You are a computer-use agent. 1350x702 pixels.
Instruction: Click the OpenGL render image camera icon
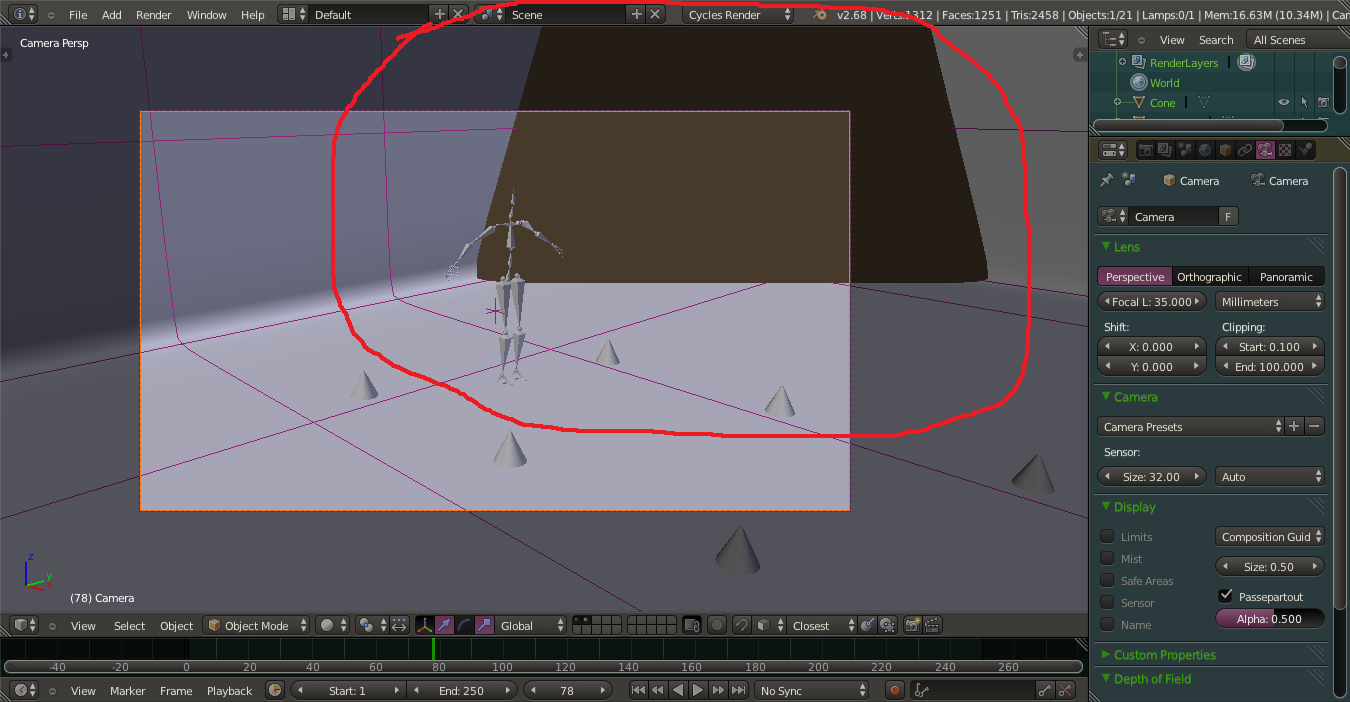(912, 625)
